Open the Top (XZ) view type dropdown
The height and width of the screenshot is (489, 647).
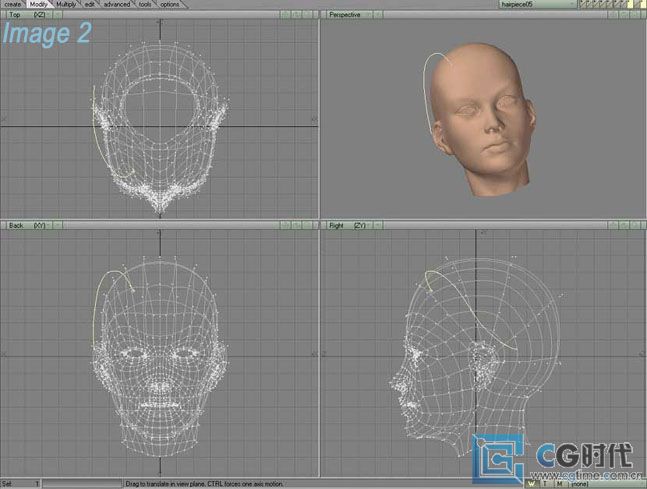point(28,14)
